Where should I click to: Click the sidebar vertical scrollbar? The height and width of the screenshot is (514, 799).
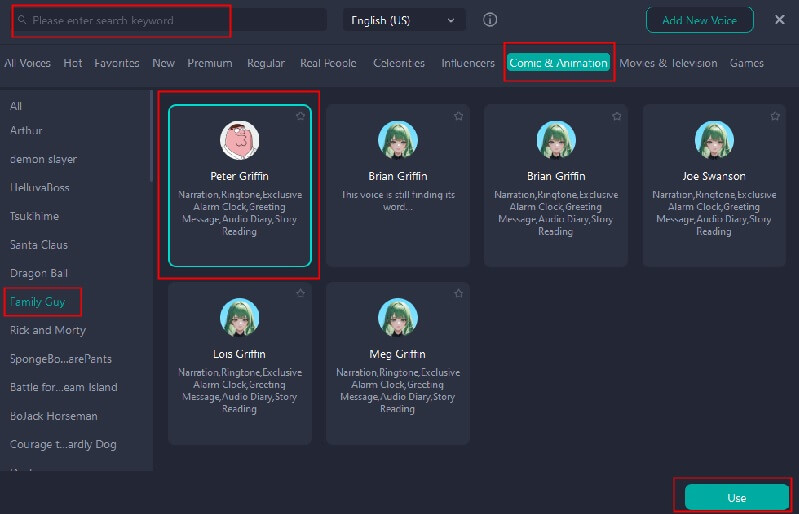click(x=150, y=140)
